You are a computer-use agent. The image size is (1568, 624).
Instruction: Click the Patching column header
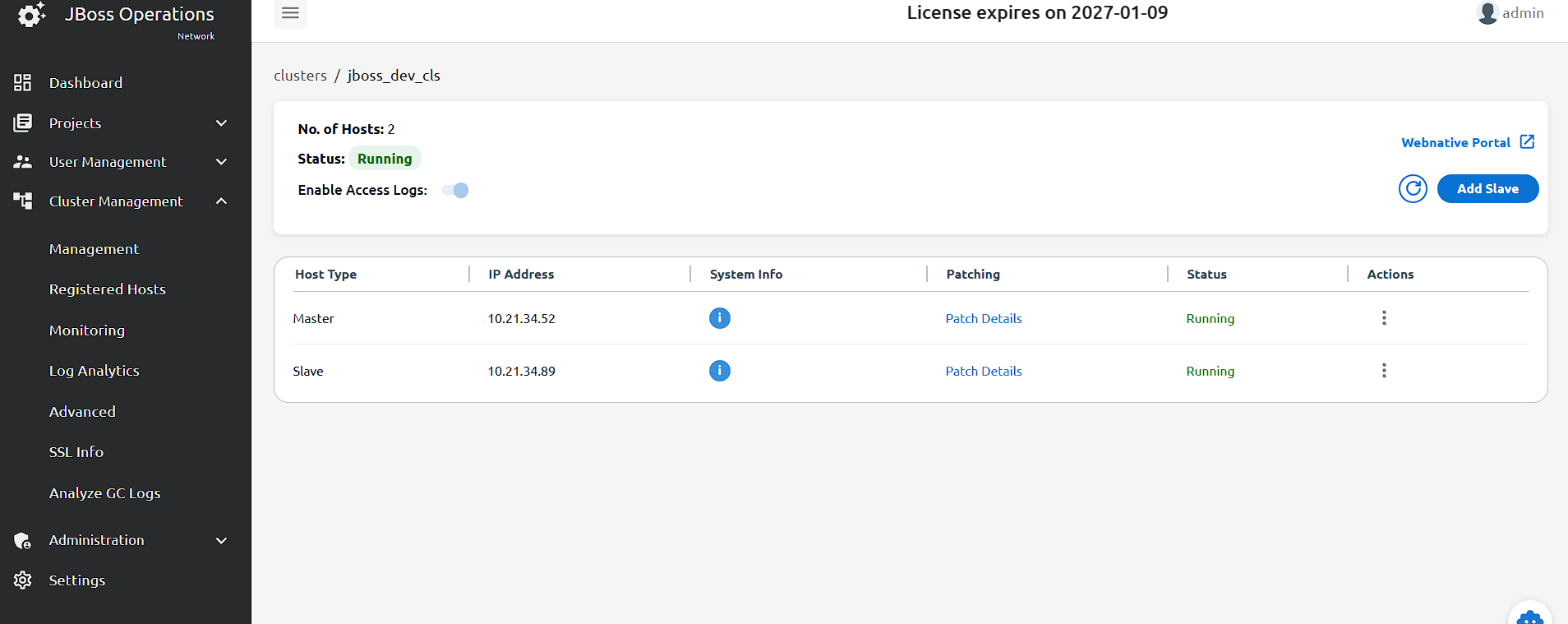(x=973, y=274)
